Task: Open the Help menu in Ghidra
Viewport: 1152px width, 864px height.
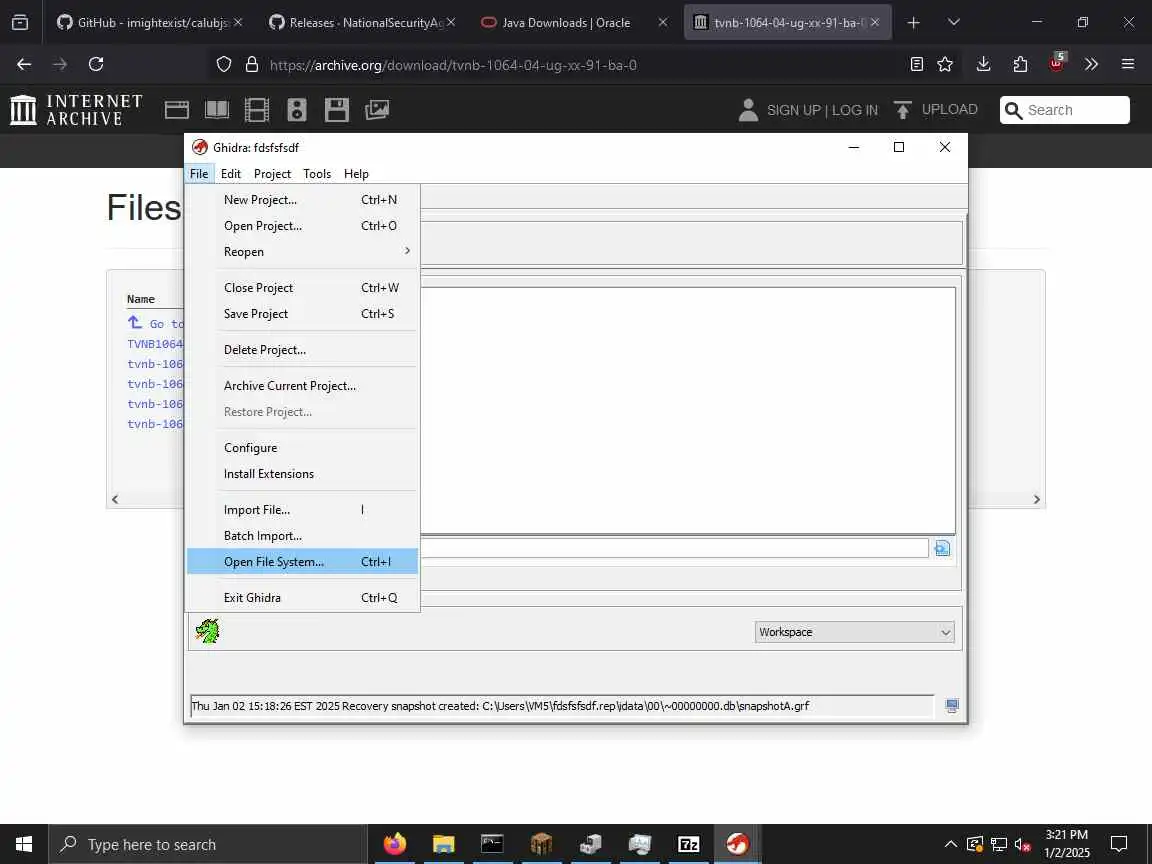Action: point(356,174)
